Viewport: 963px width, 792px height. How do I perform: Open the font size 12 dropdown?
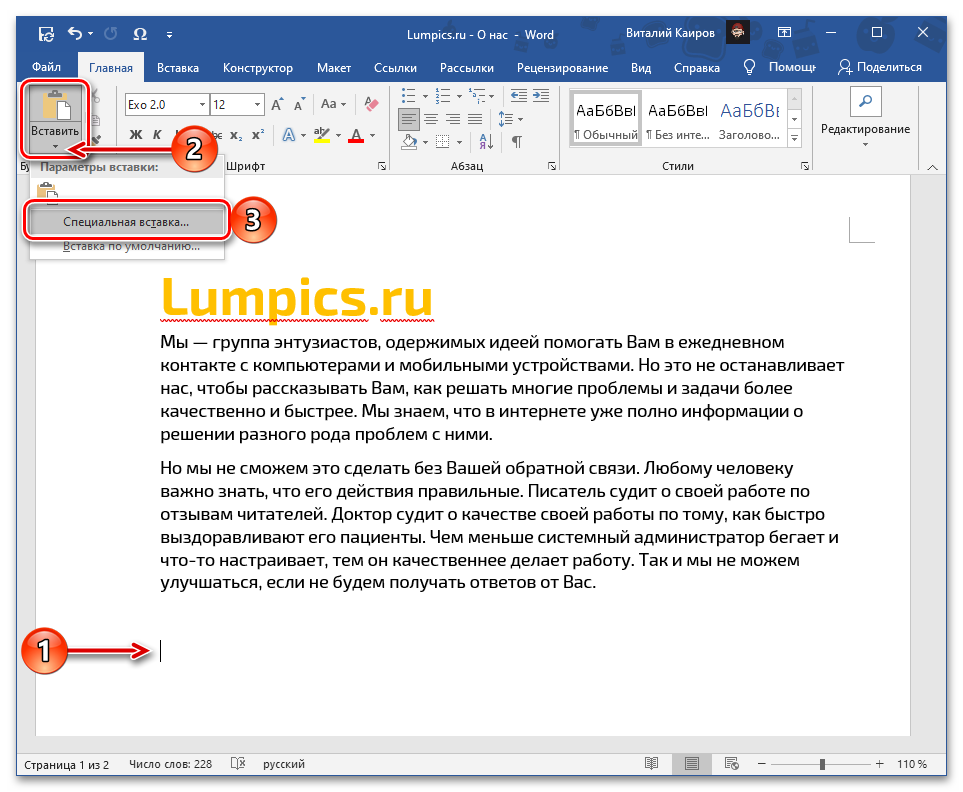tap(257, 105)
